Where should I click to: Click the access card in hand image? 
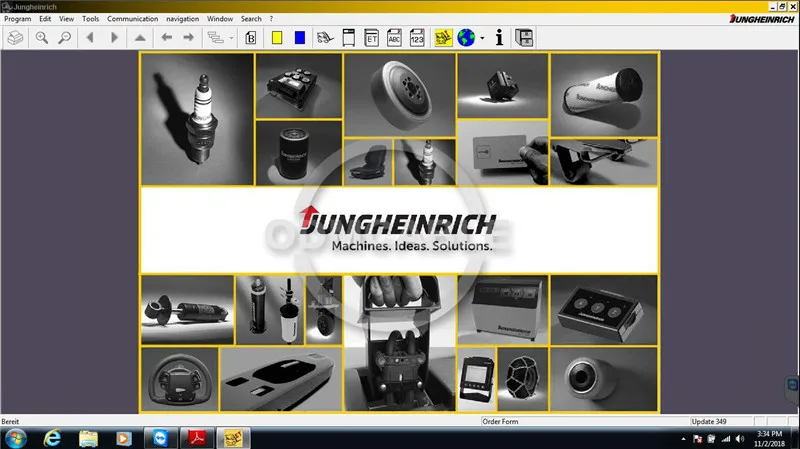point(503,153)
